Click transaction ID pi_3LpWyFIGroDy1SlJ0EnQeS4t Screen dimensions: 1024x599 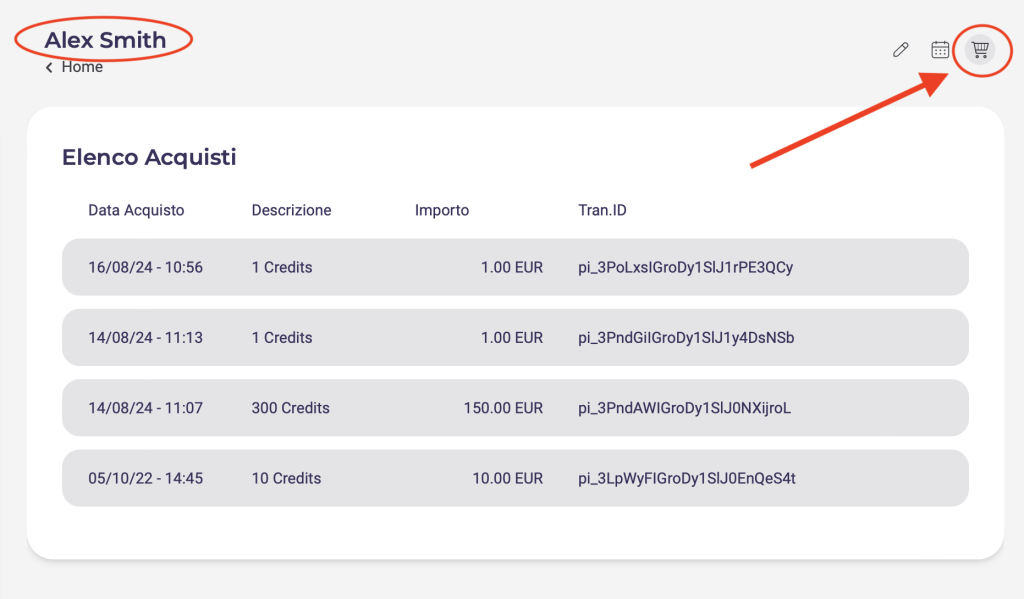click(x=687, y=479)
